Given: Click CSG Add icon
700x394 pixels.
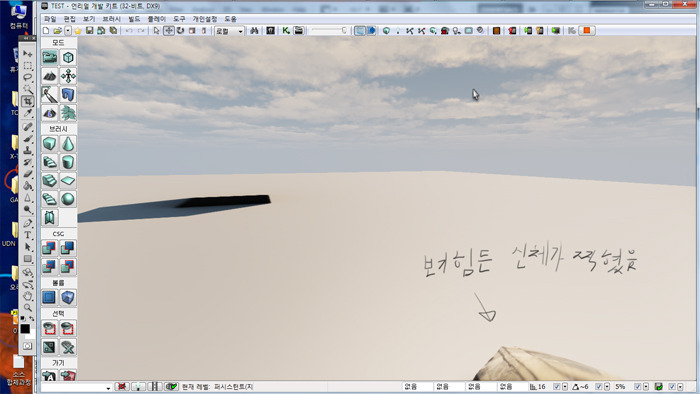Looking at the screenshot, I should [50, 248].
